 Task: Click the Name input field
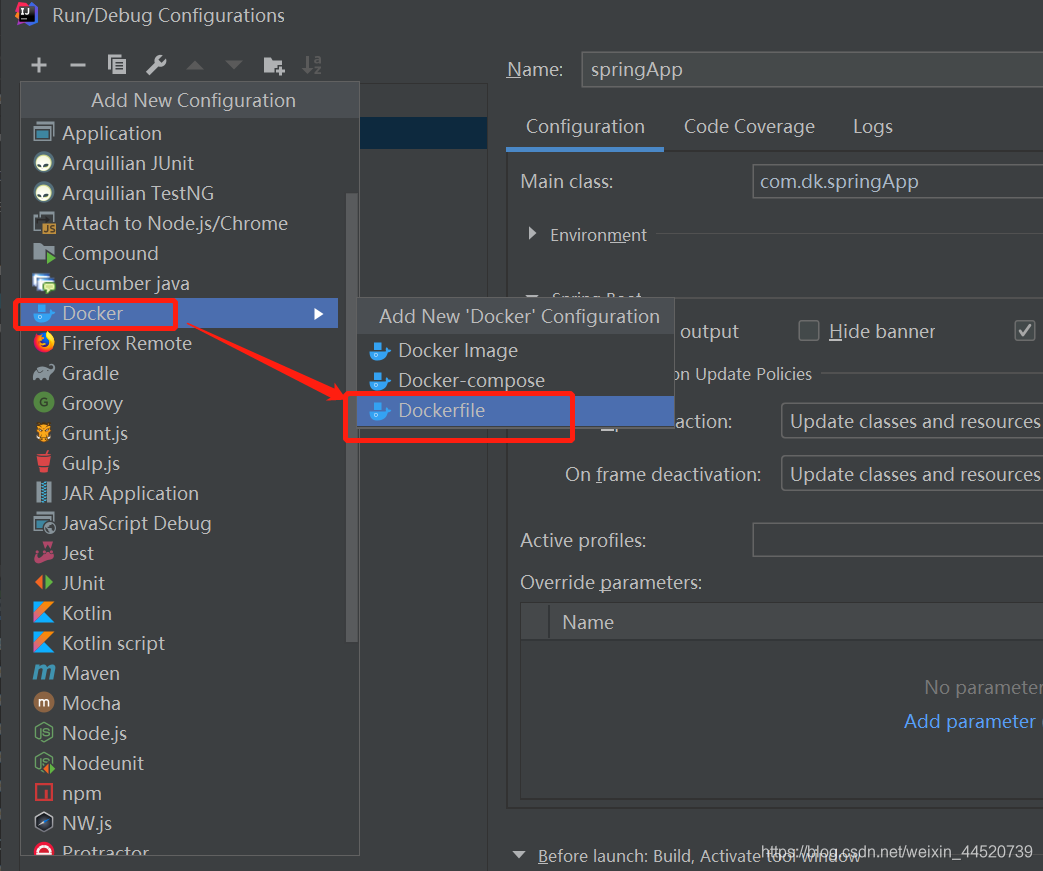pyautogui.click(x=812, y=70)
